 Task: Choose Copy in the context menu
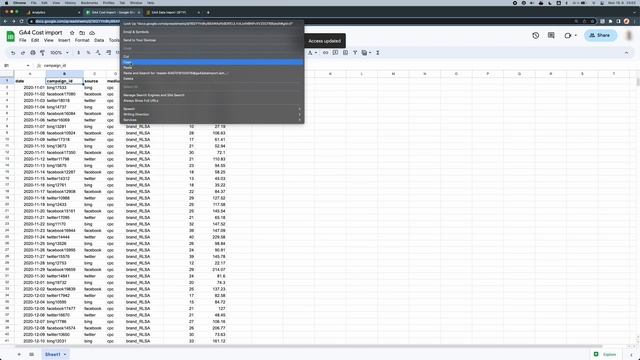212,62
